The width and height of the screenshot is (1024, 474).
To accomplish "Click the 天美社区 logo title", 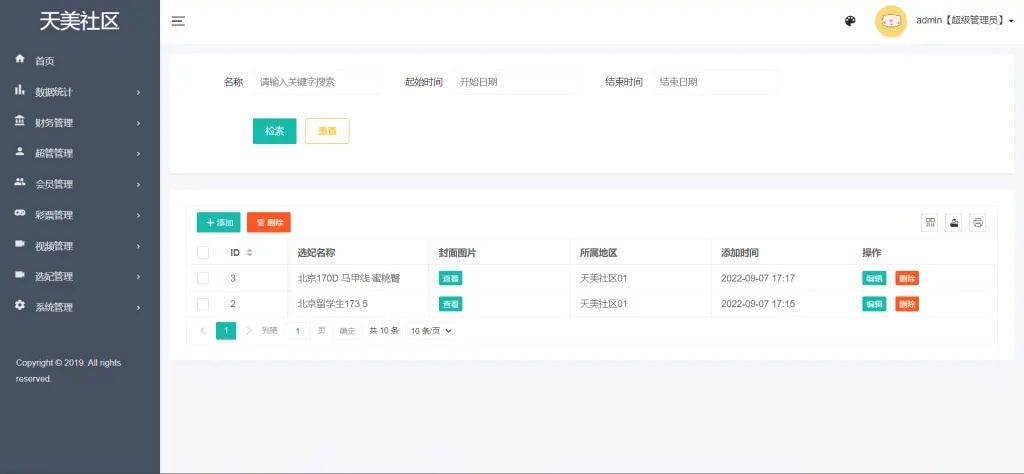I will click(80, 21).
